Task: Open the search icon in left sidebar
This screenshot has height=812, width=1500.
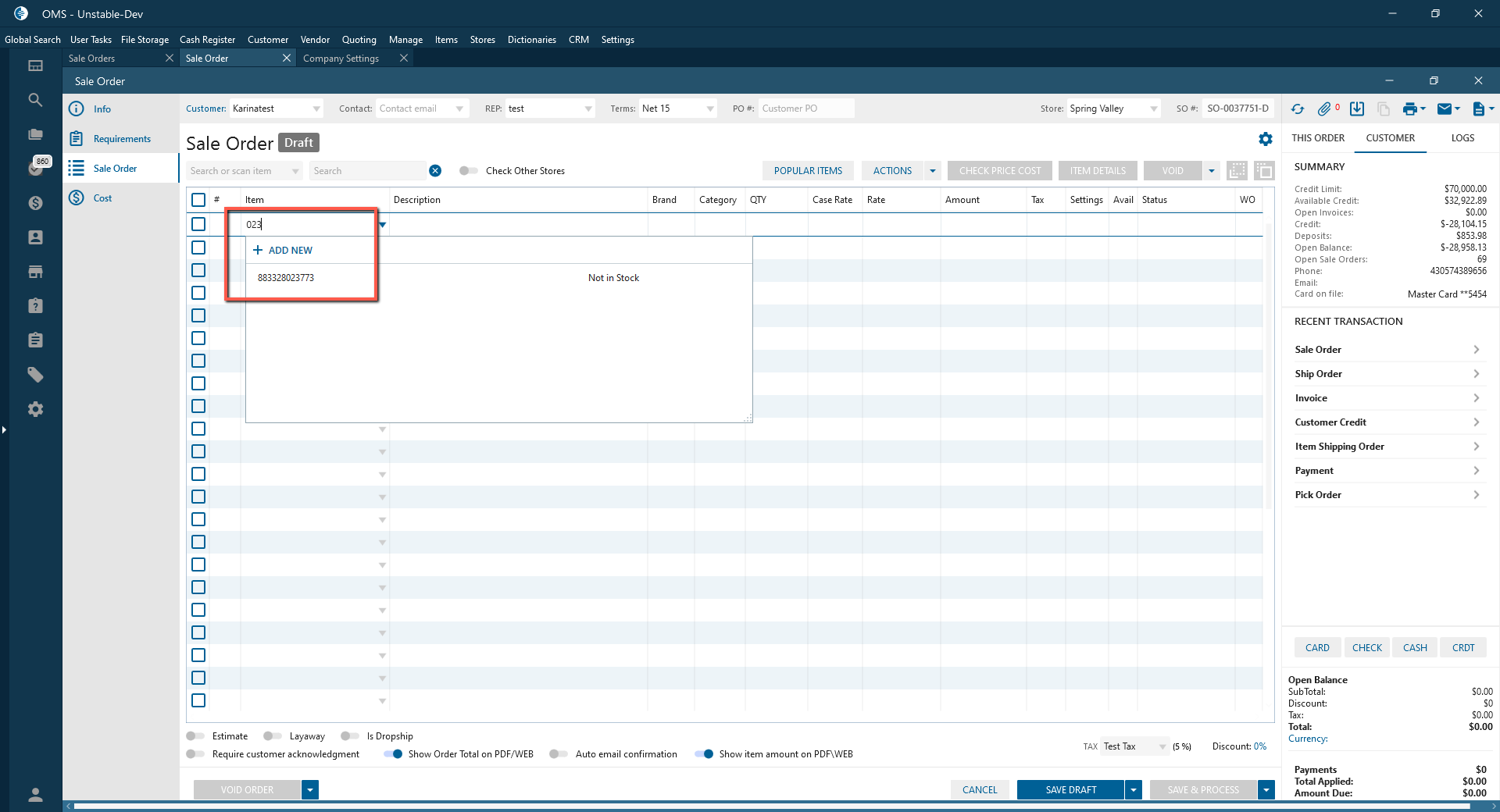Action: point(35,100)
